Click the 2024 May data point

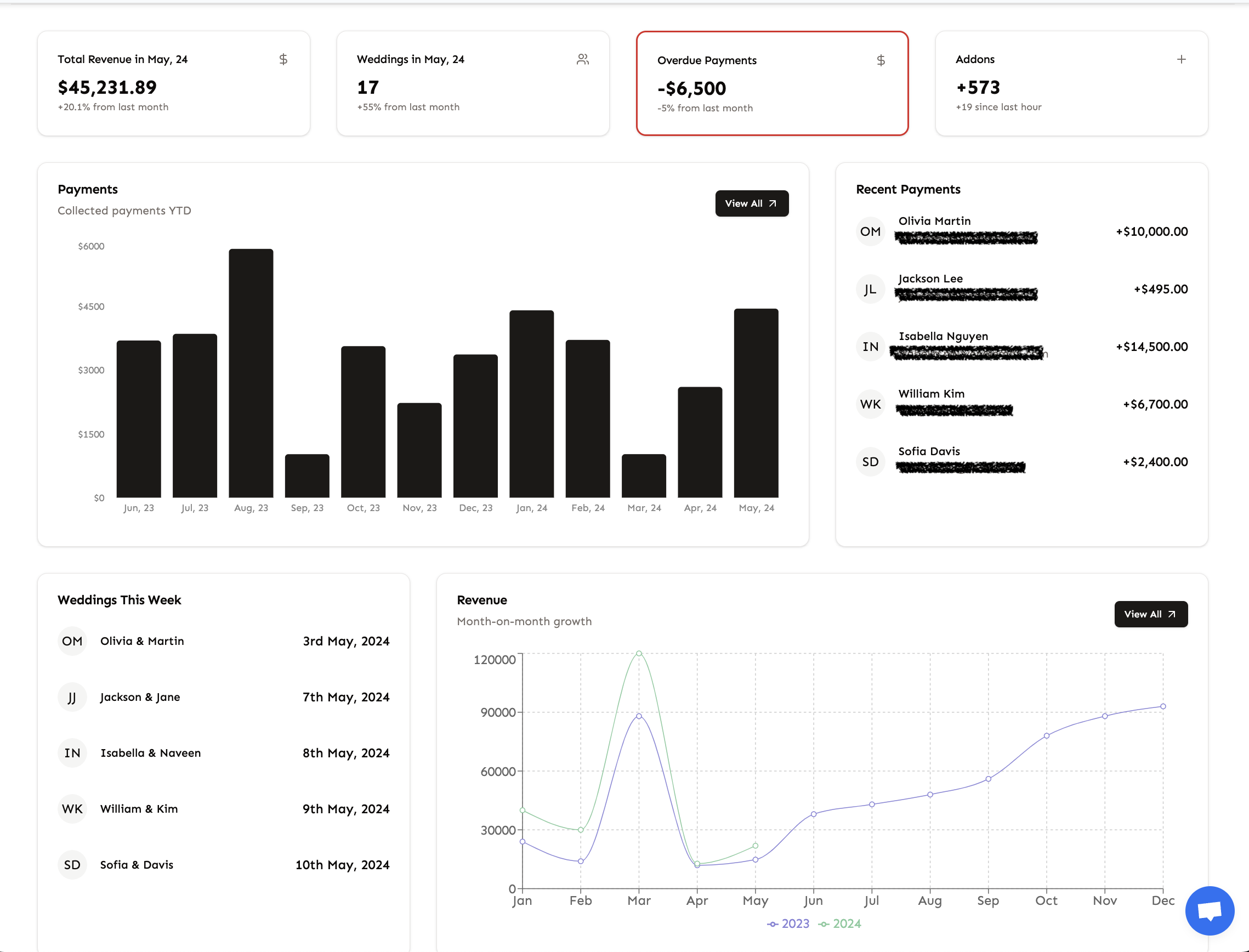(x=755, y=846)
